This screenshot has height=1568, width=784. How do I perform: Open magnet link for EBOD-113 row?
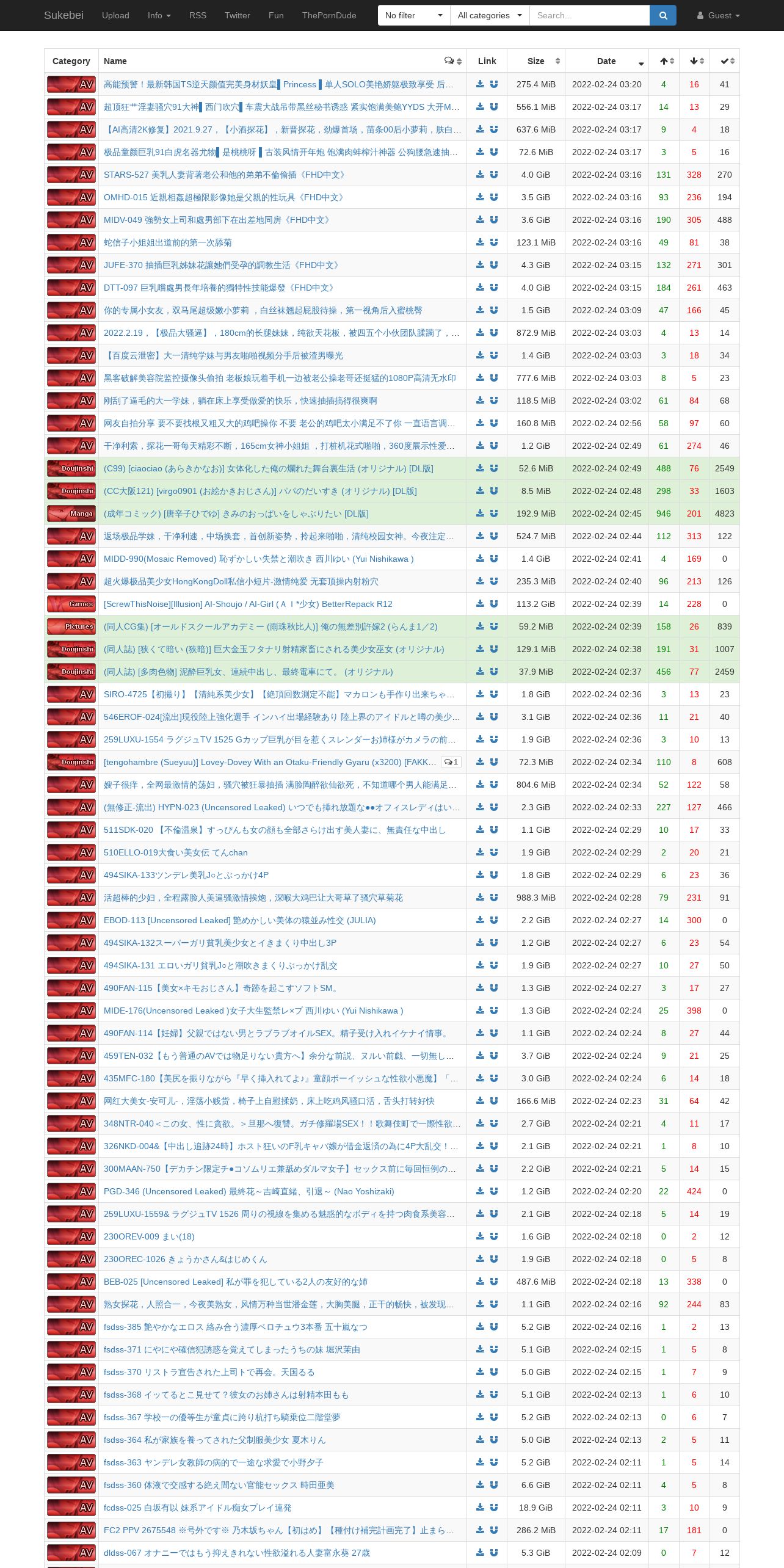[x=494, y=920]
